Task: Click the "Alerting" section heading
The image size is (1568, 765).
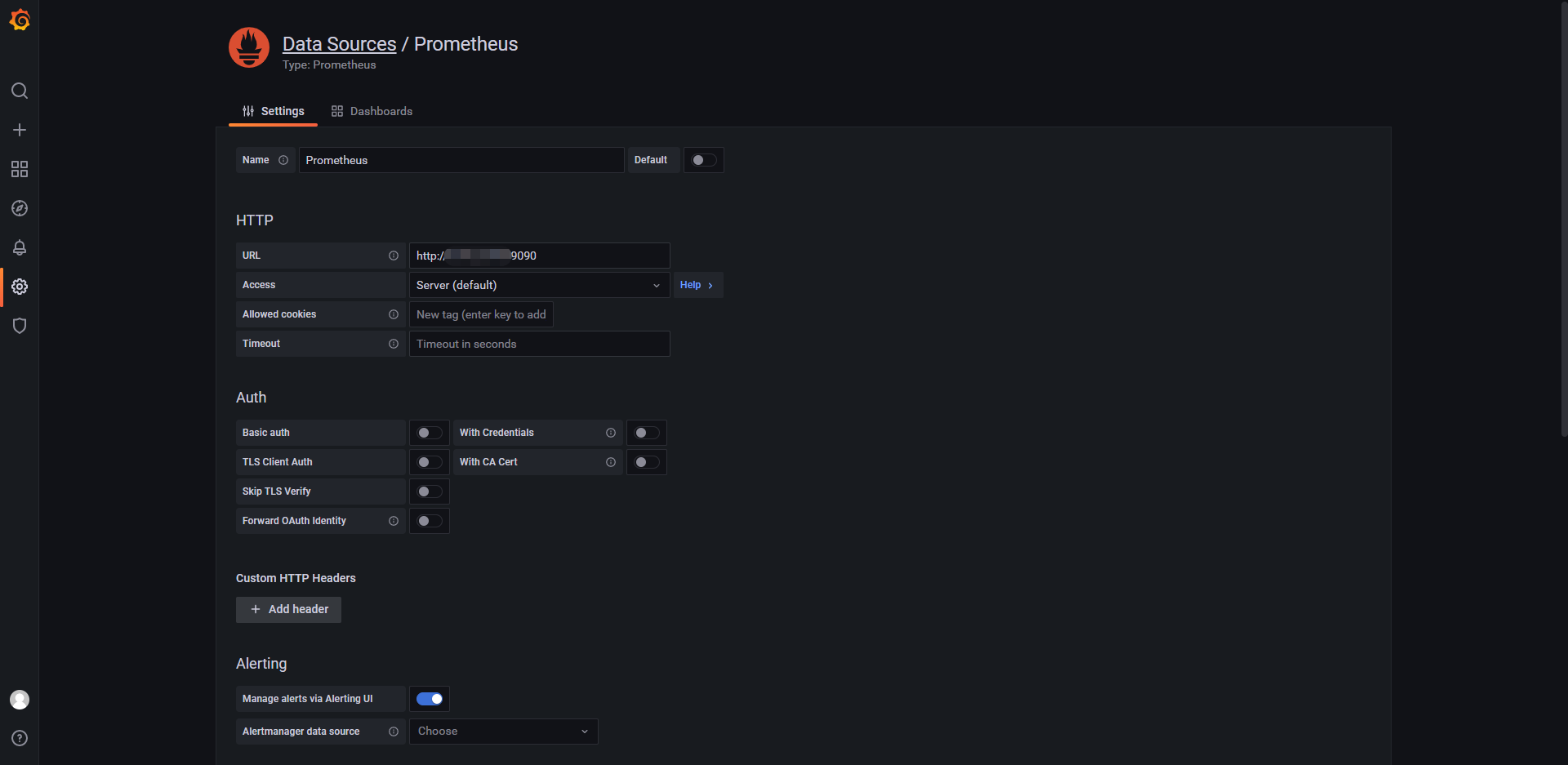Action: pos(261,664)
